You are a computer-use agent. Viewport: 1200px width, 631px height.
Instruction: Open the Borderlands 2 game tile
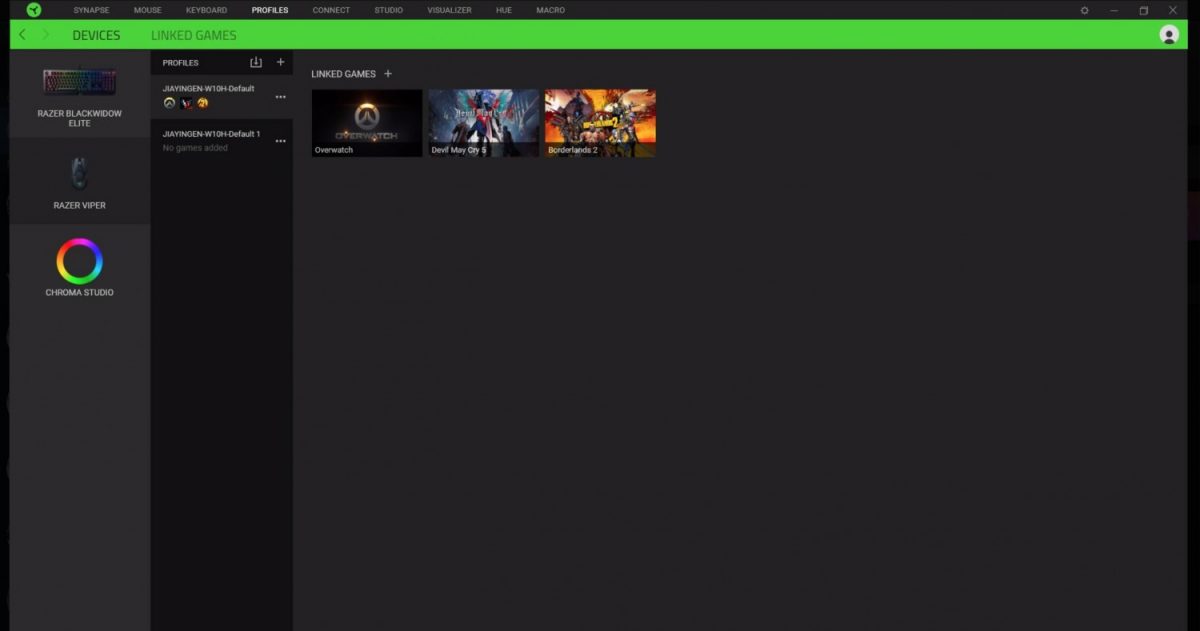[x=600, y=123]
